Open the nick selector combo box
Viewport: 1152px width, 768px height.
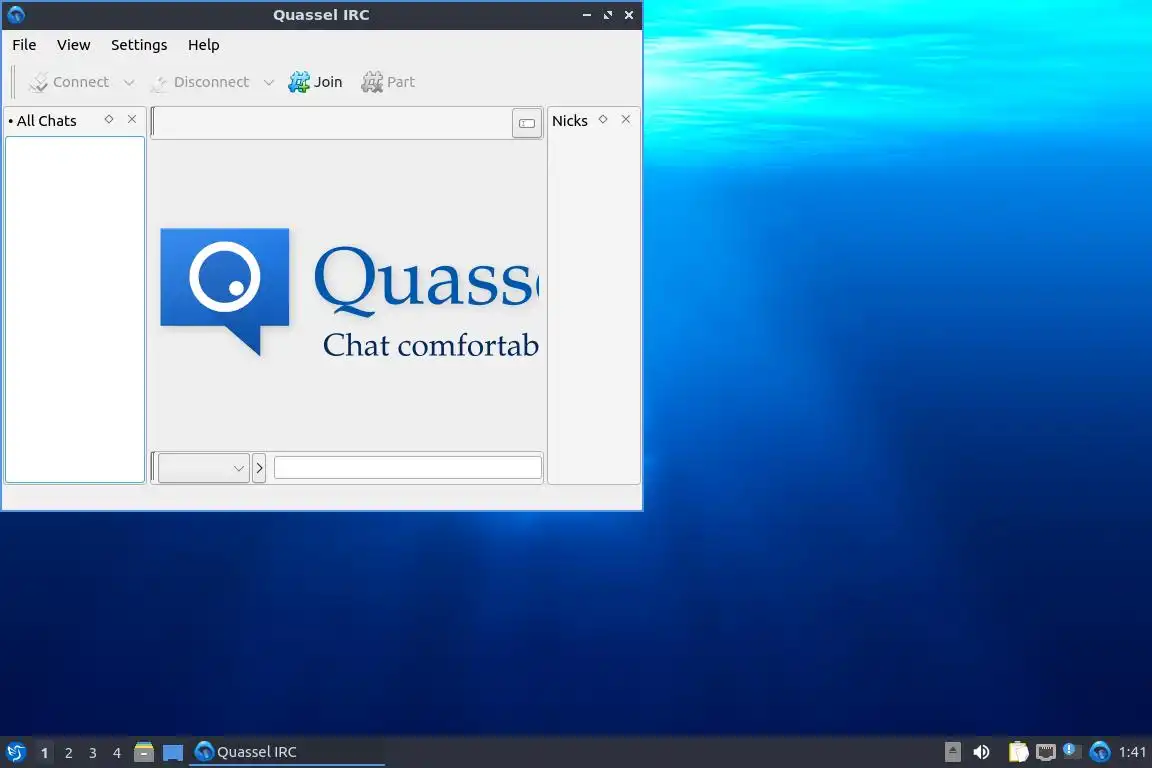[204, 468]
